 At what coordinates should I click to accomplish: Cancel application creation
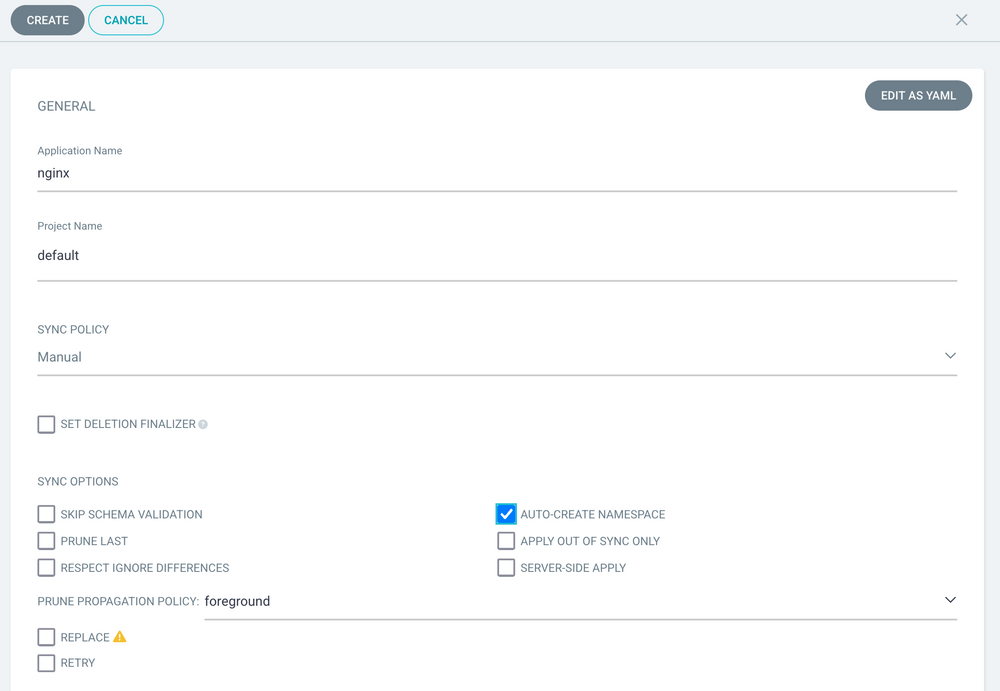coord(126,20)
